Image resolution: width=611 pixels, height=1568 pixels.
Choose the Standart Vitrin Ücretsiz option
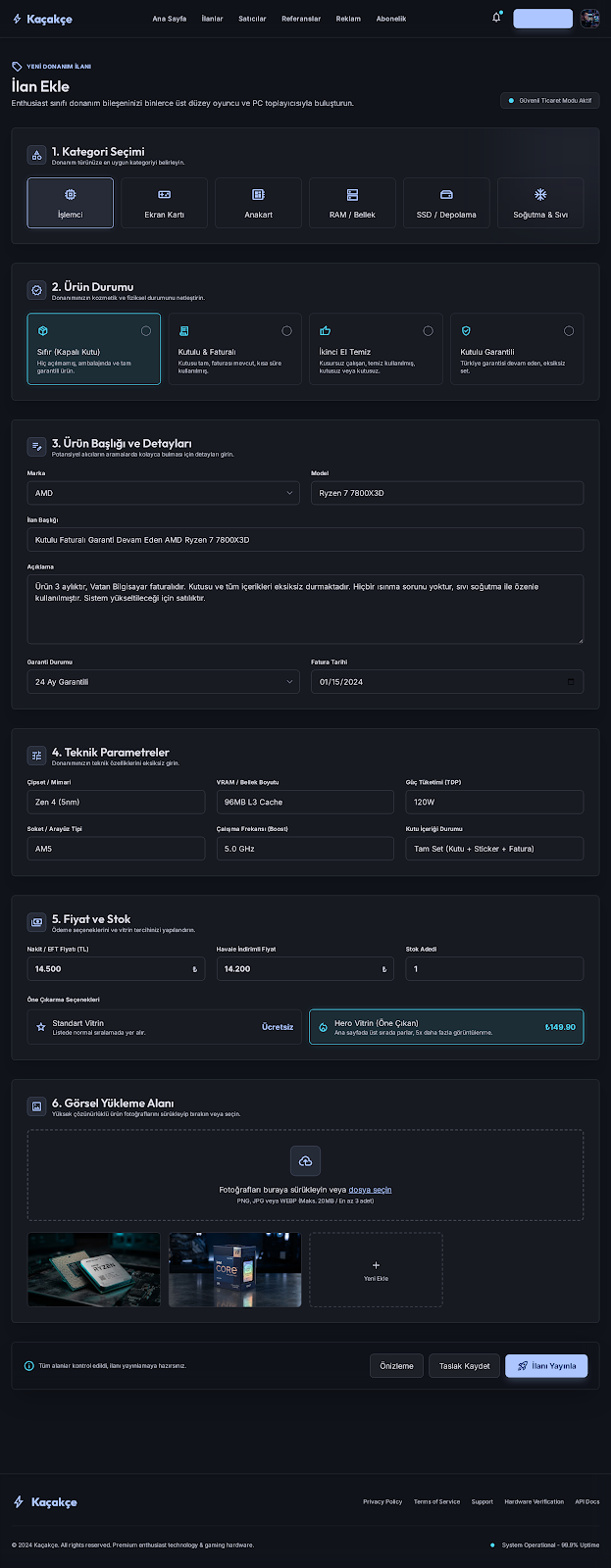[x=164, y=1027]
